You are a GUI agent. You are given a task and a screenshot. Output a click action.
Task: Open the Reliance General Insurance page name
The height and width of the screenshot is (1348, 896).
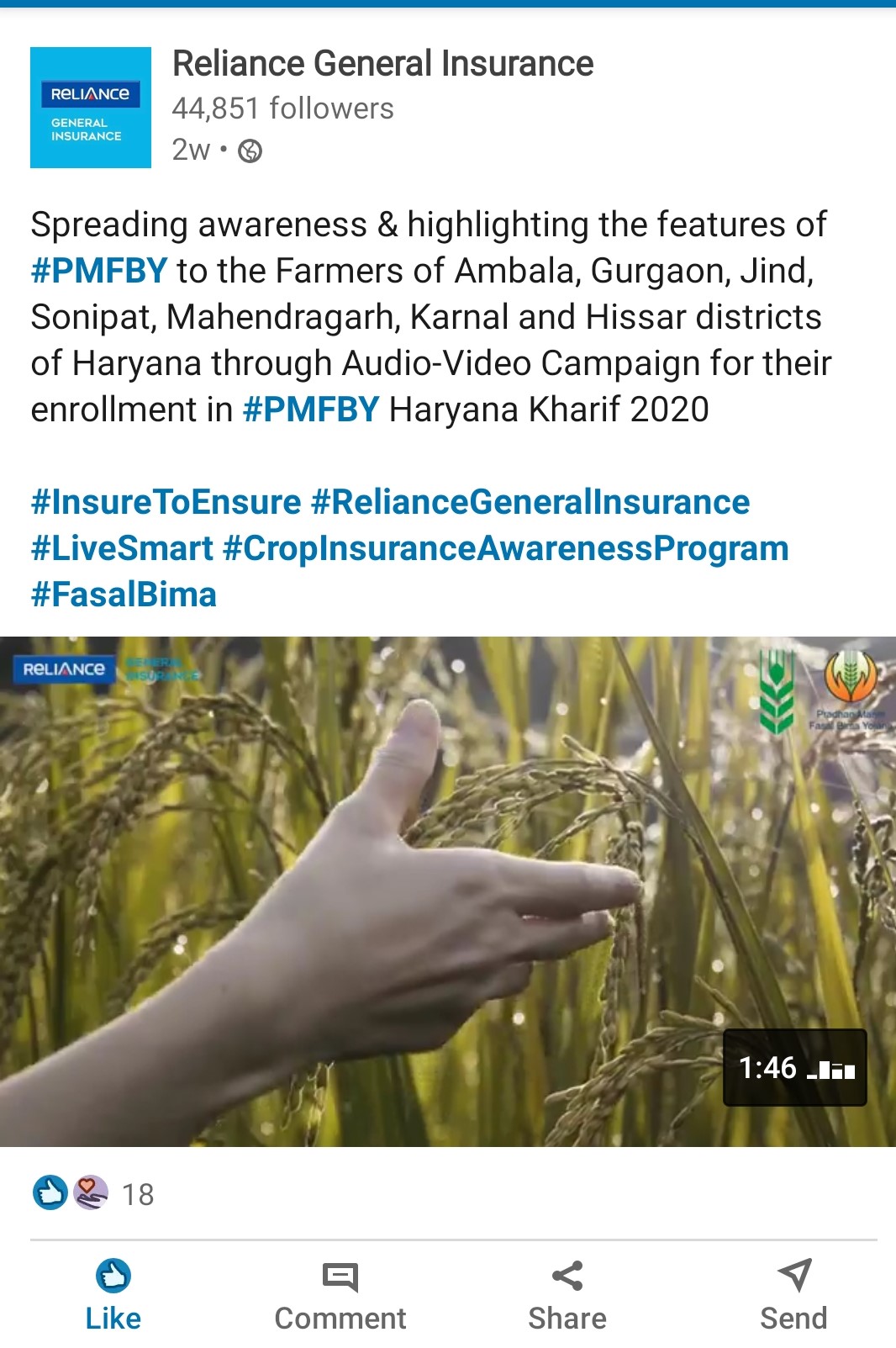(x=382, y=63)
